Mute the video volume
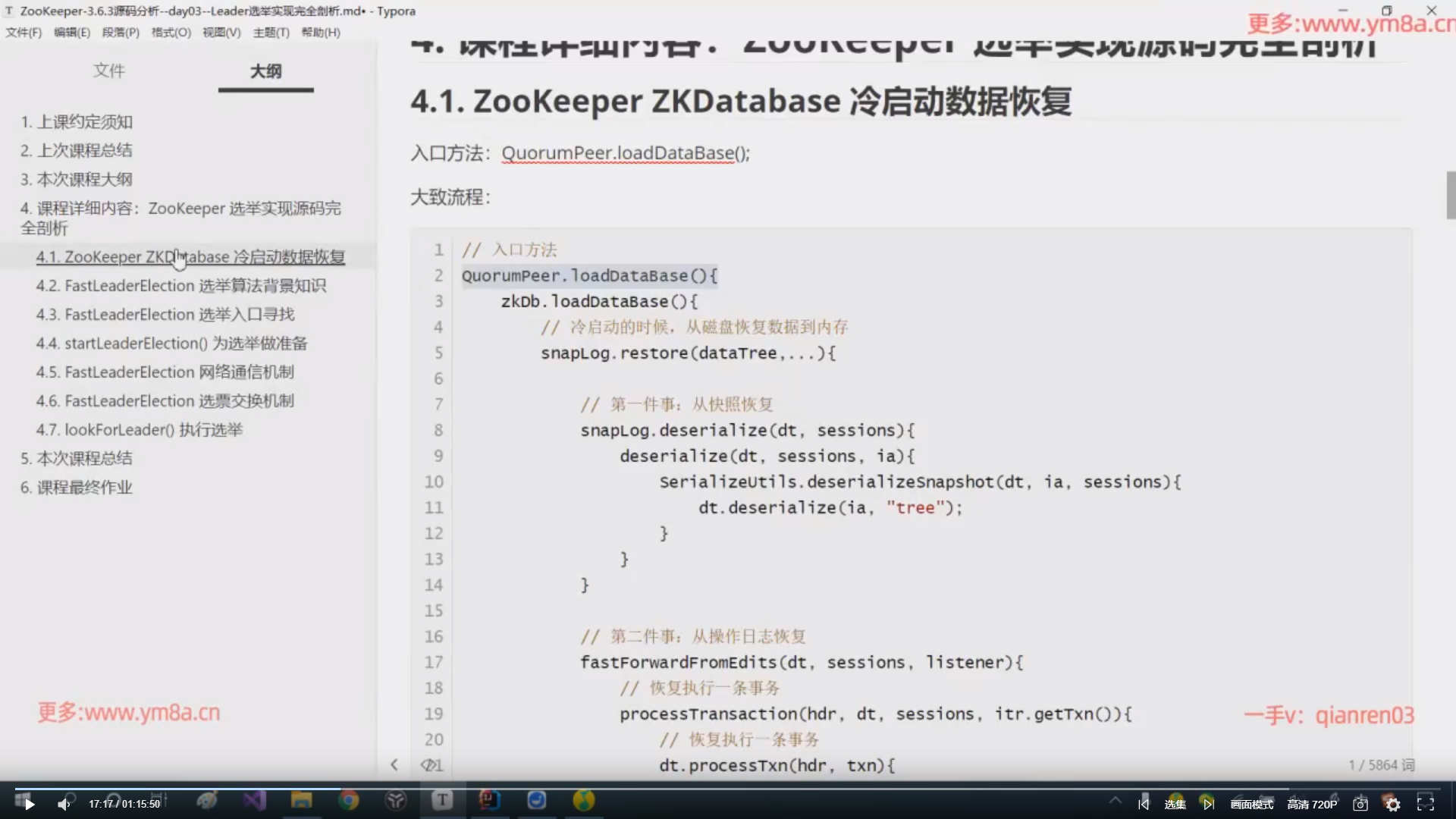 [64, 804]
